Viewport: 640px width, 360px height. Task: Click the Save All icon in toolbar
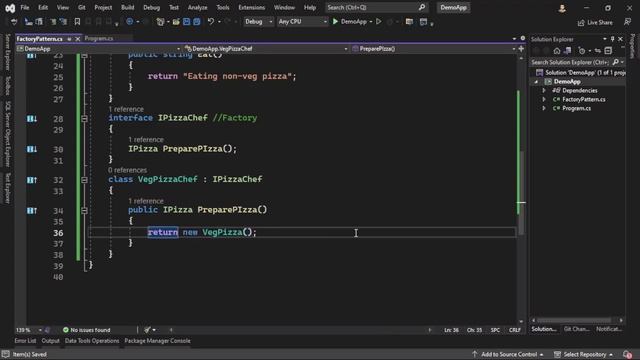point(197,22)
